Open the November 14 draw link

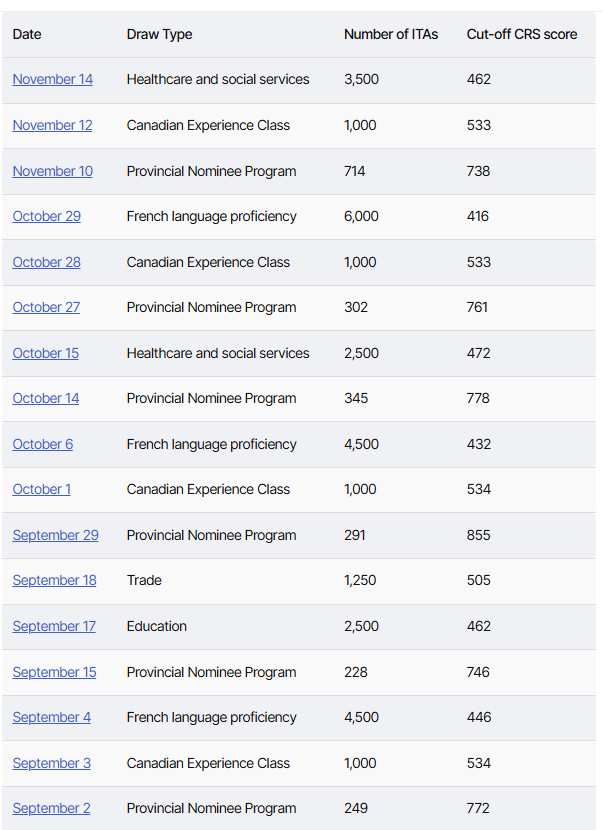pyautogui.click(x=52, y=79)
